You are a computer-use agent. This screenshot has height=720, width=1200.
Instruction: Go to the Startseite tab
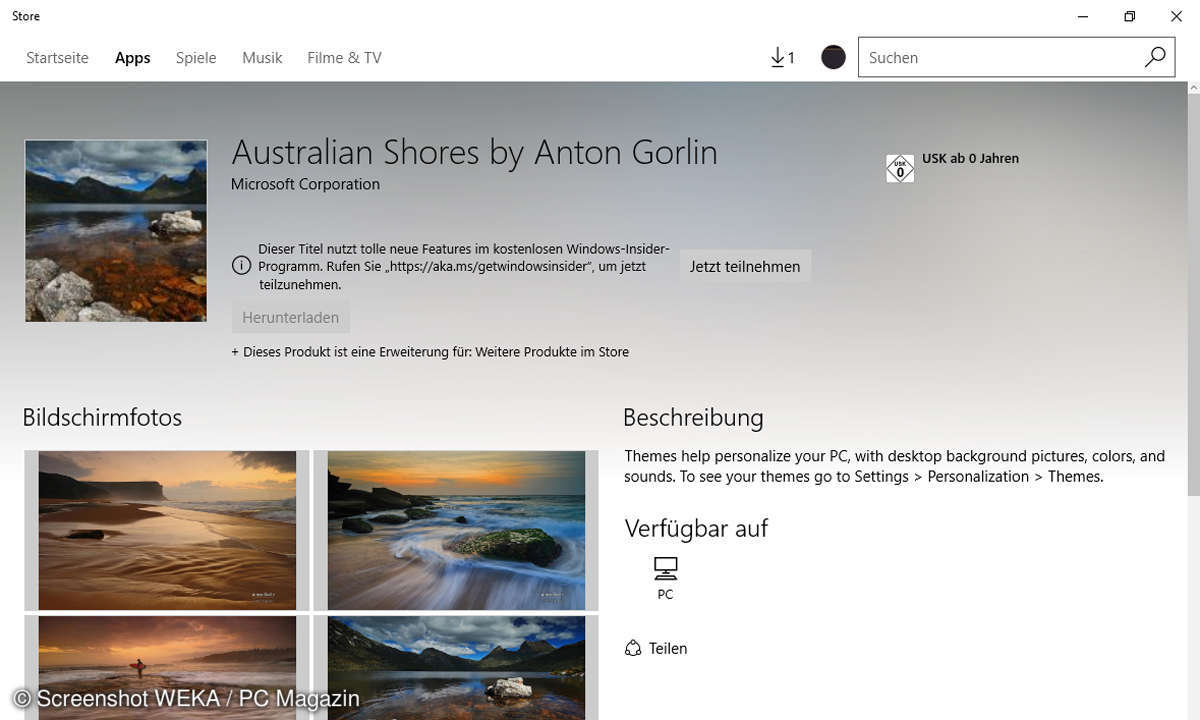pos(57,58)
